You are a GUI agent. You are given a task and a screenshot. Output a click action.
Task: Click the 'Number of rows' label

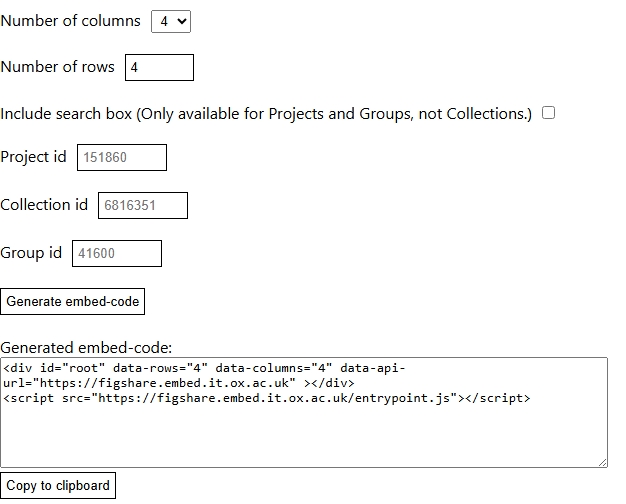[x=57, y=67]
